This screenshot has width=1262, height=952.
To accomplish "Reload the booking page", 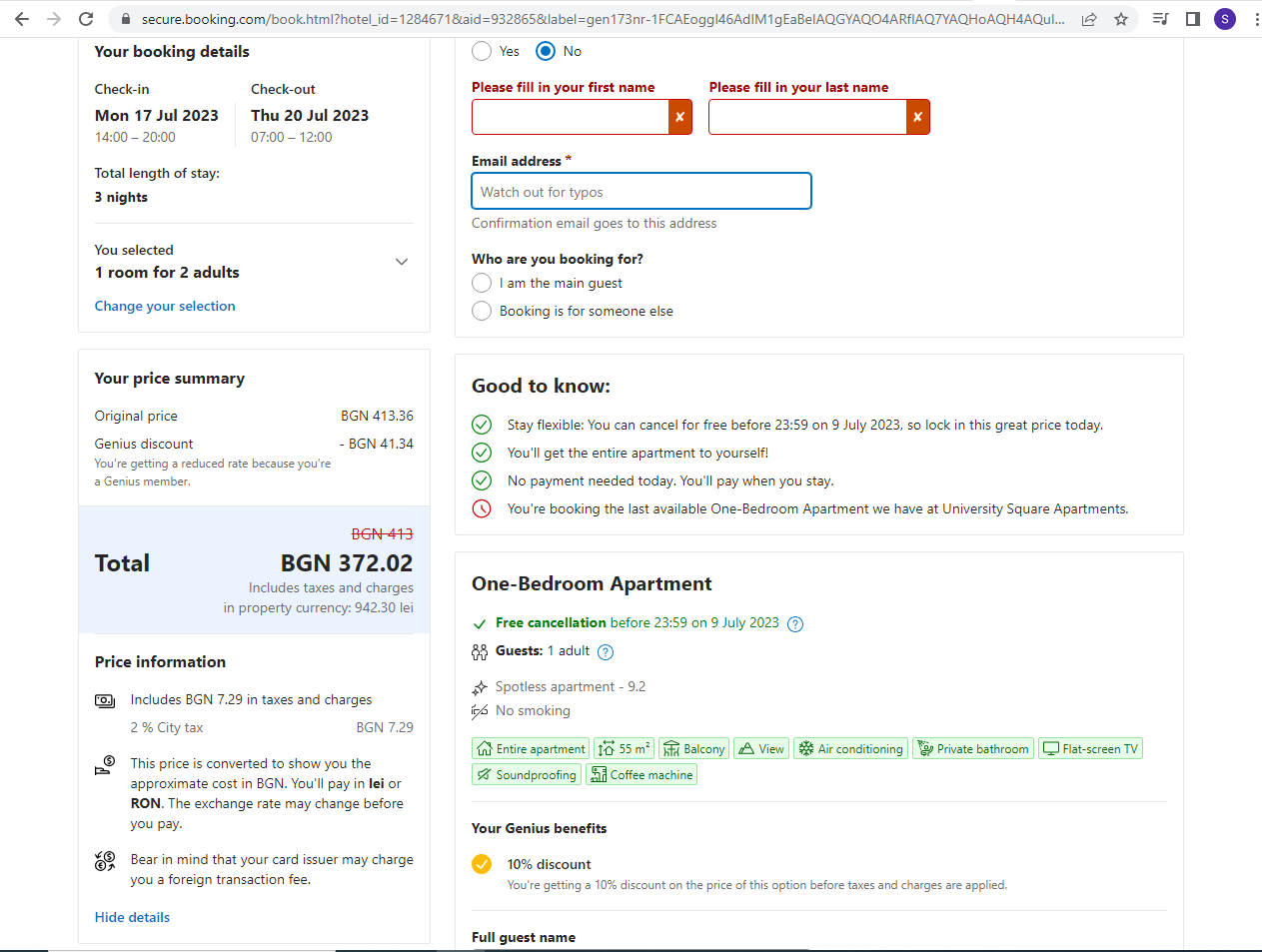I will 86,19.
